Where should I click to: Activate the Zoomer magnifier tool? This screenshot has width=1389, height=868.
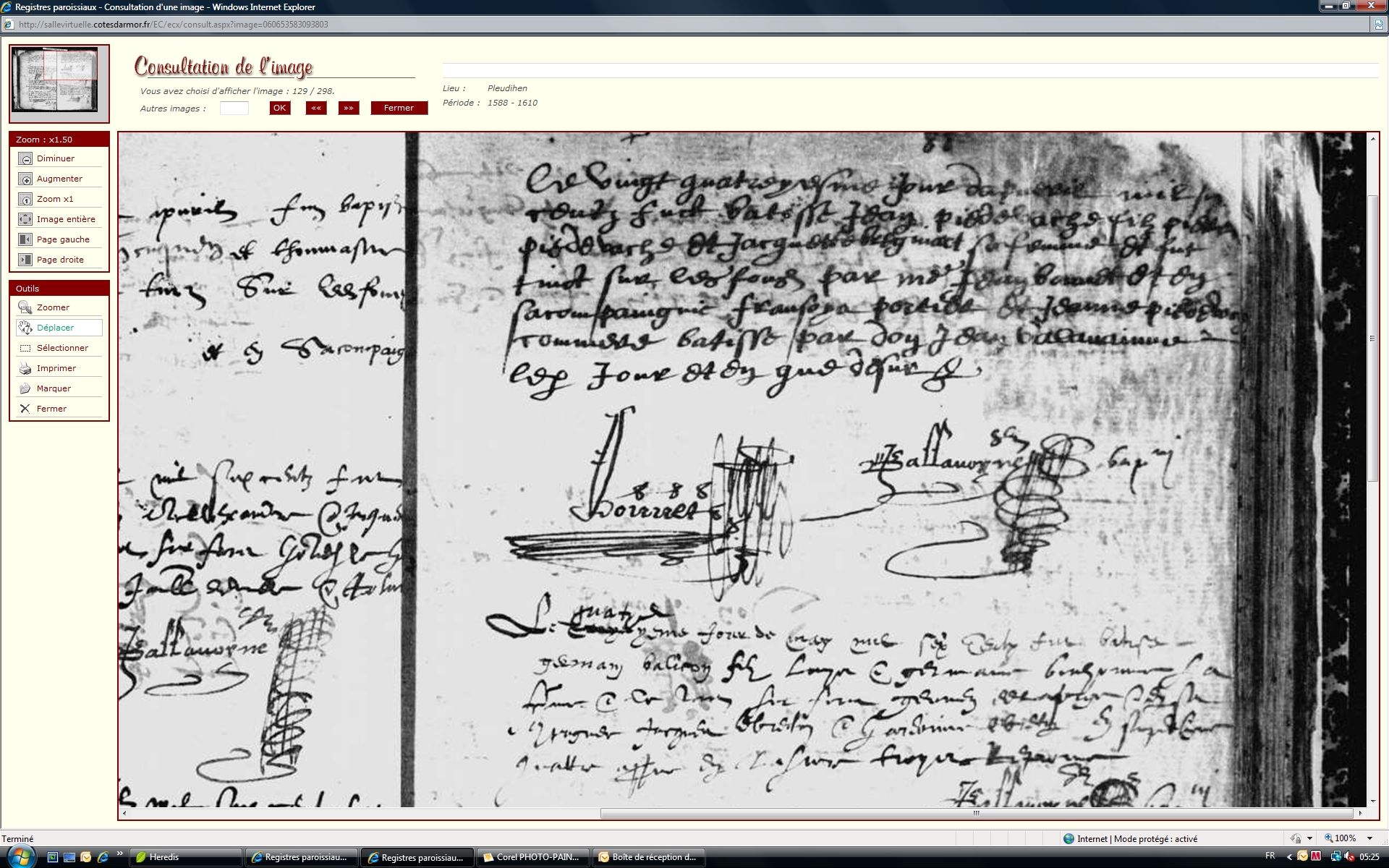(25, 307)
